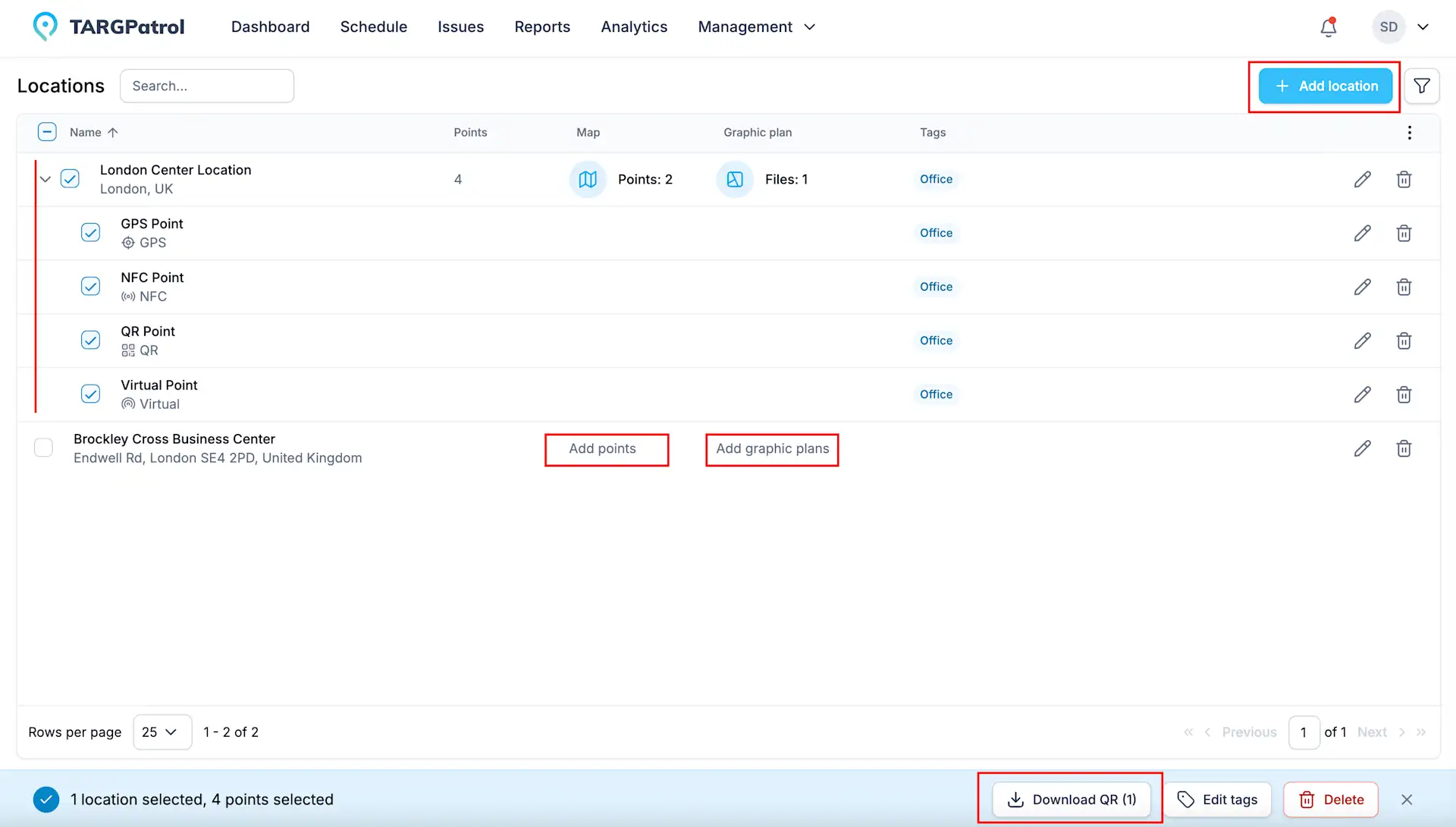Open the rows per page dropdown
1456x827 pixels.
point(162,732)
